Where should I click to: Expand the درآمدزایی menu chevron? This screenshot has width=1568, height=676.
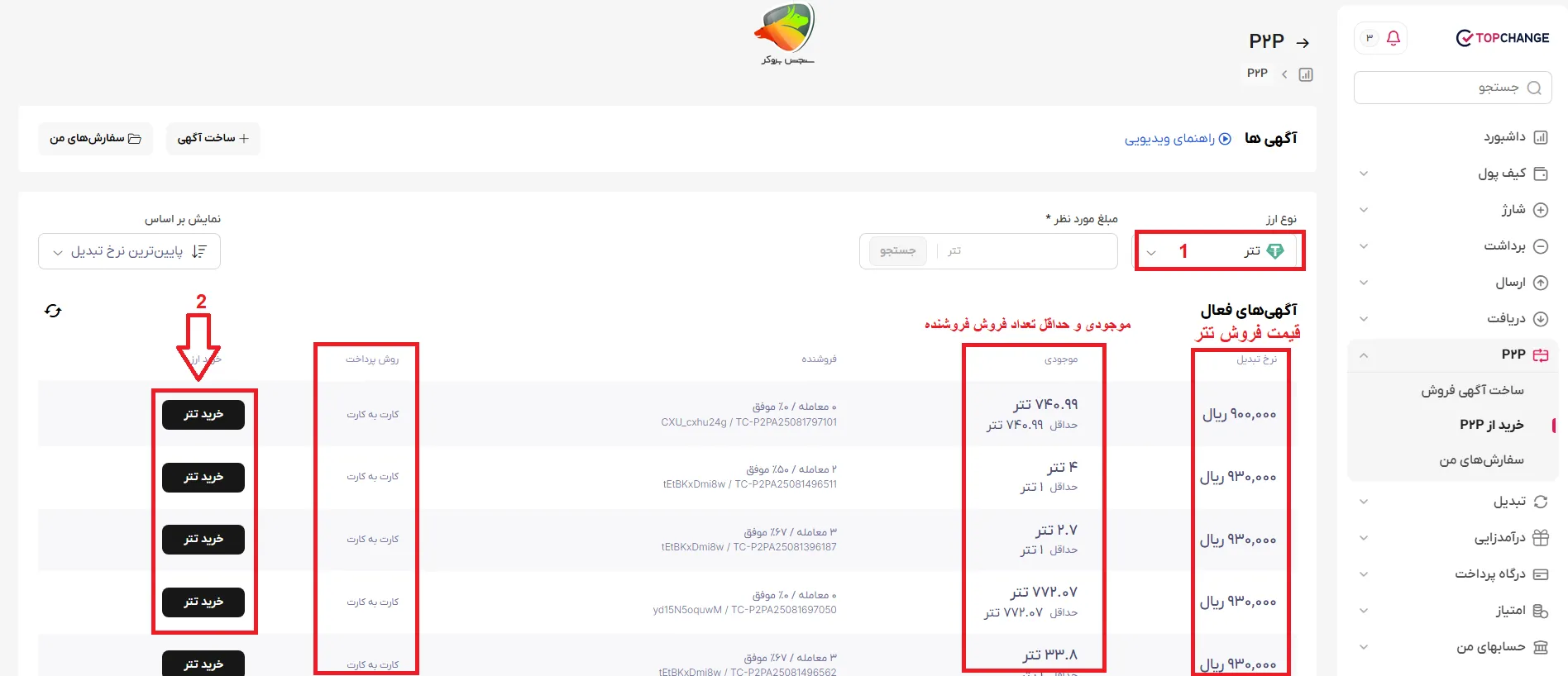pyautogui.click(x=1364, y=538)
